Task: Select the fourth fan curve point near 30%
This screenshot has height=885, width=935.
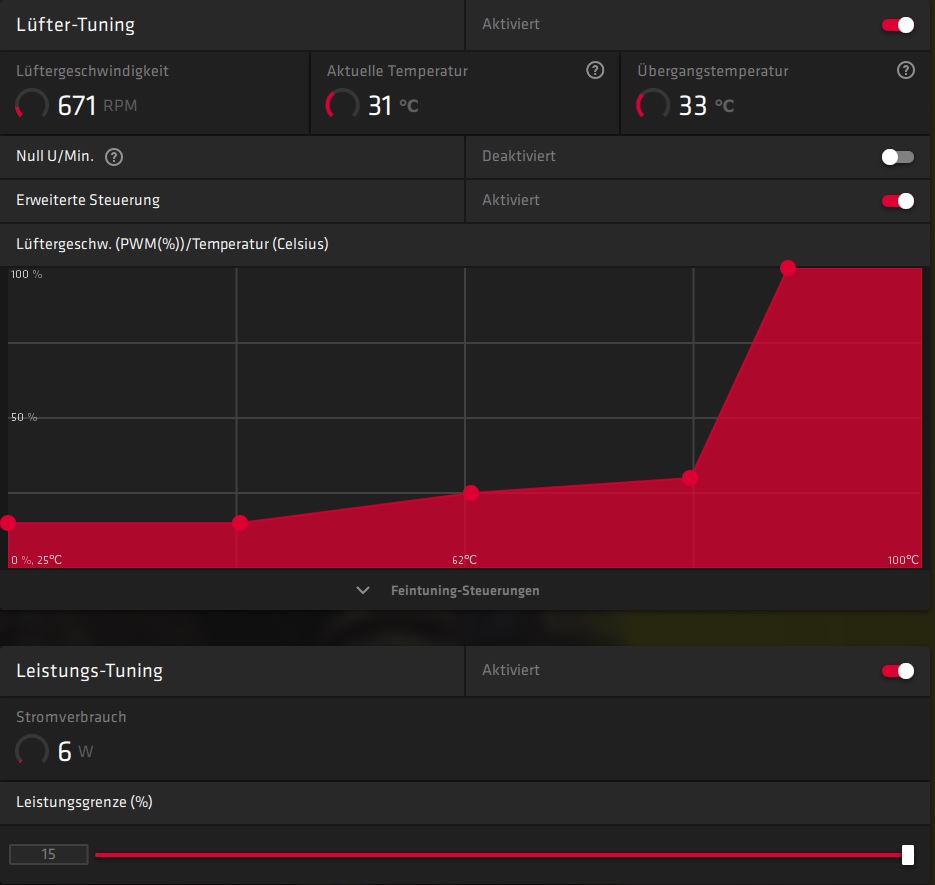Action: [690, 478]
